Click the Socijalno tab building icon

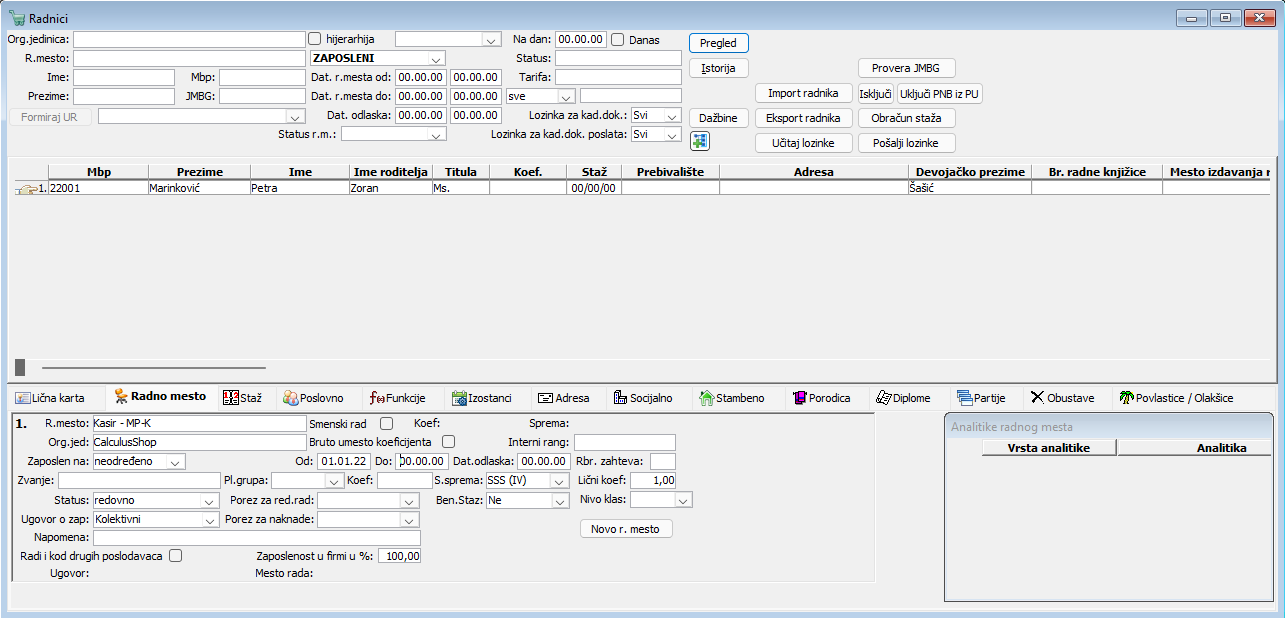pyautogui.click(x=619, y=398)
